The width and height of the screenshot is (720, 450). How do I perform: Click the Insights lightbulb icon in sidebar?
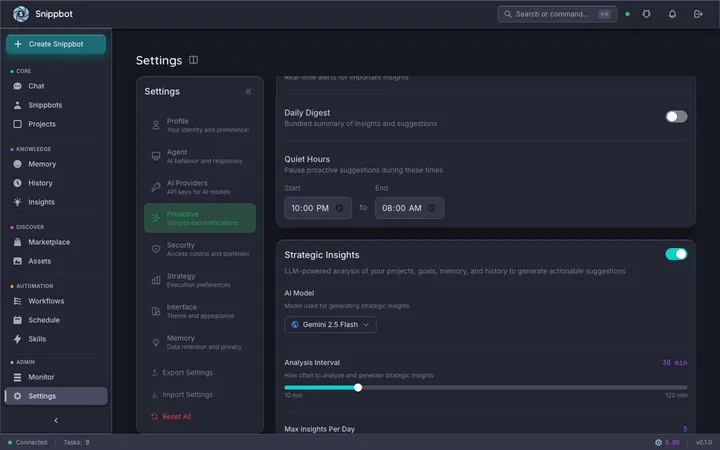pyautogui.click(x=17, y=202)
